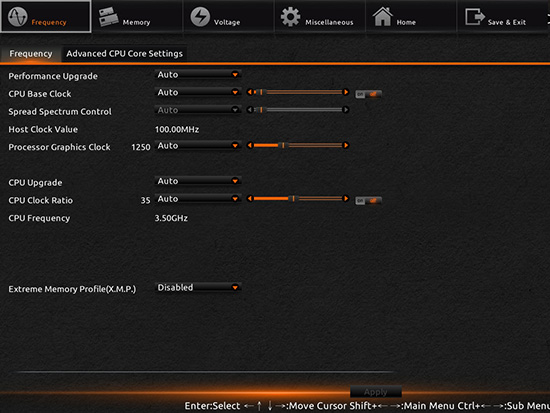The height and width of the screenshot is (413, 550).
Task: Select the Extreme Memory Profile(X.M.P.) label
Action: (72, 289)
